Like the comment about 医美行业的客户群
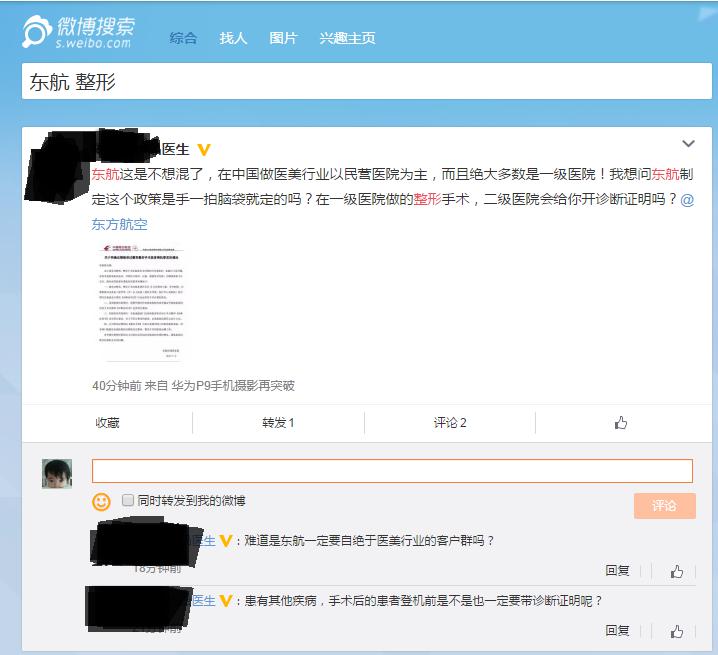This screenshot has width=718, height=655. pos(677,571)
